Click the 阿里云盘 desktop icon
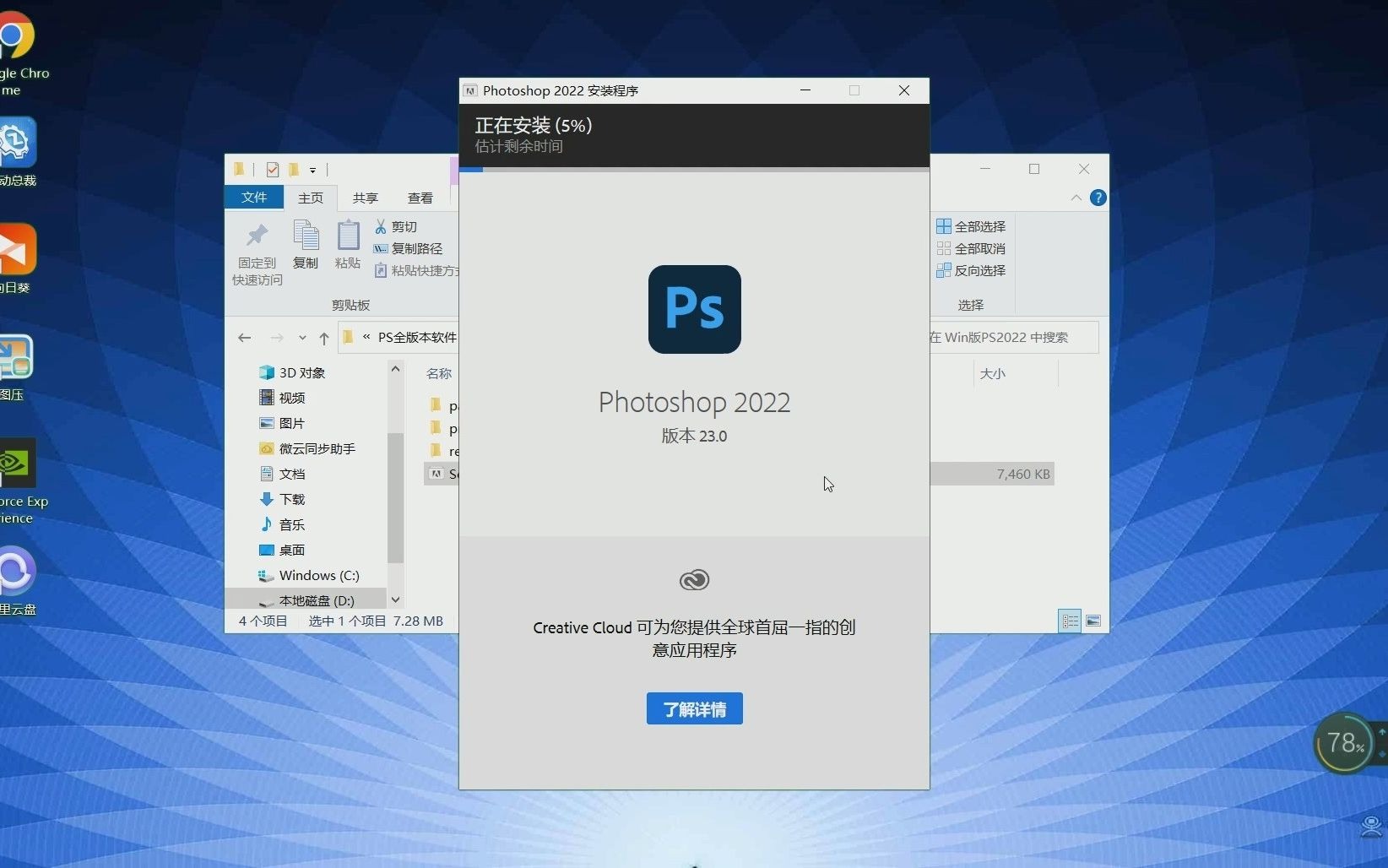 pos(17,581)
